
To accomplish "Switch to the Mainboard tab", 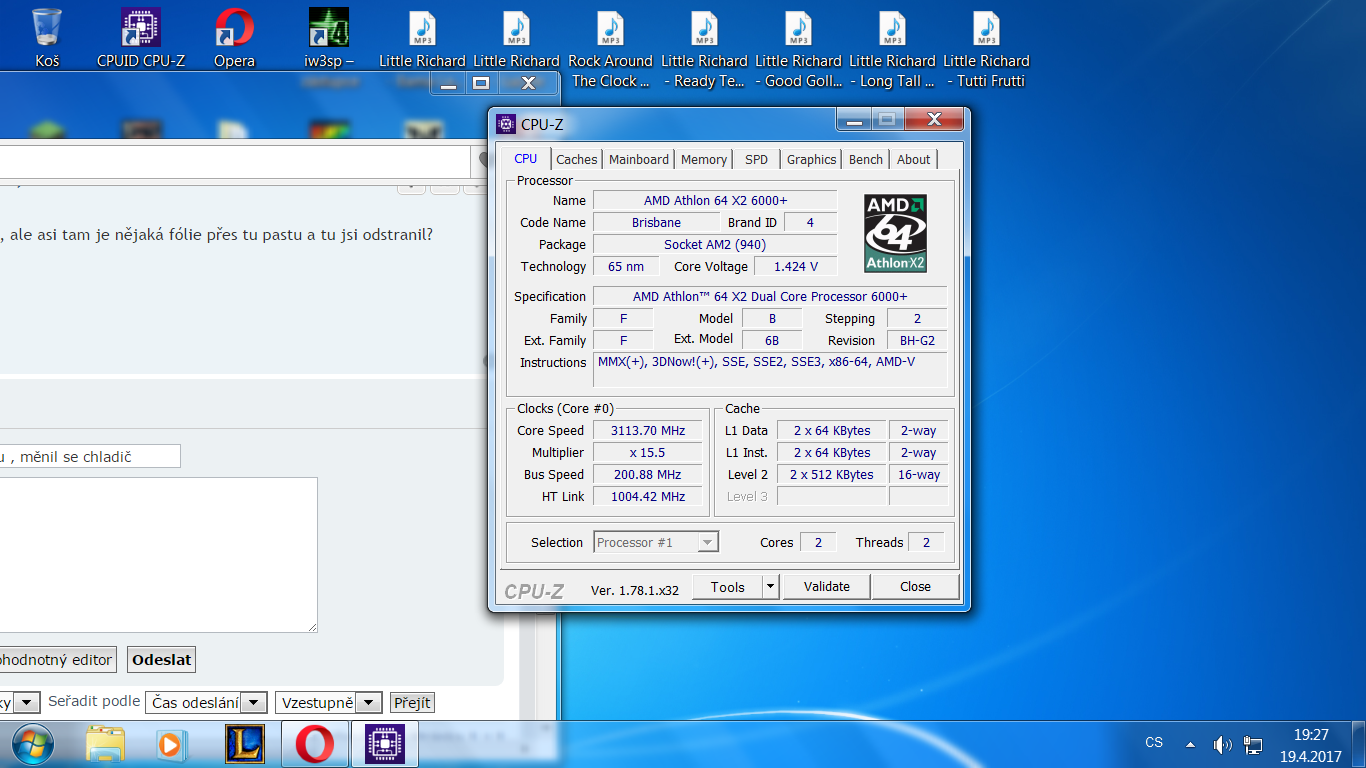I will coord(639,159).
